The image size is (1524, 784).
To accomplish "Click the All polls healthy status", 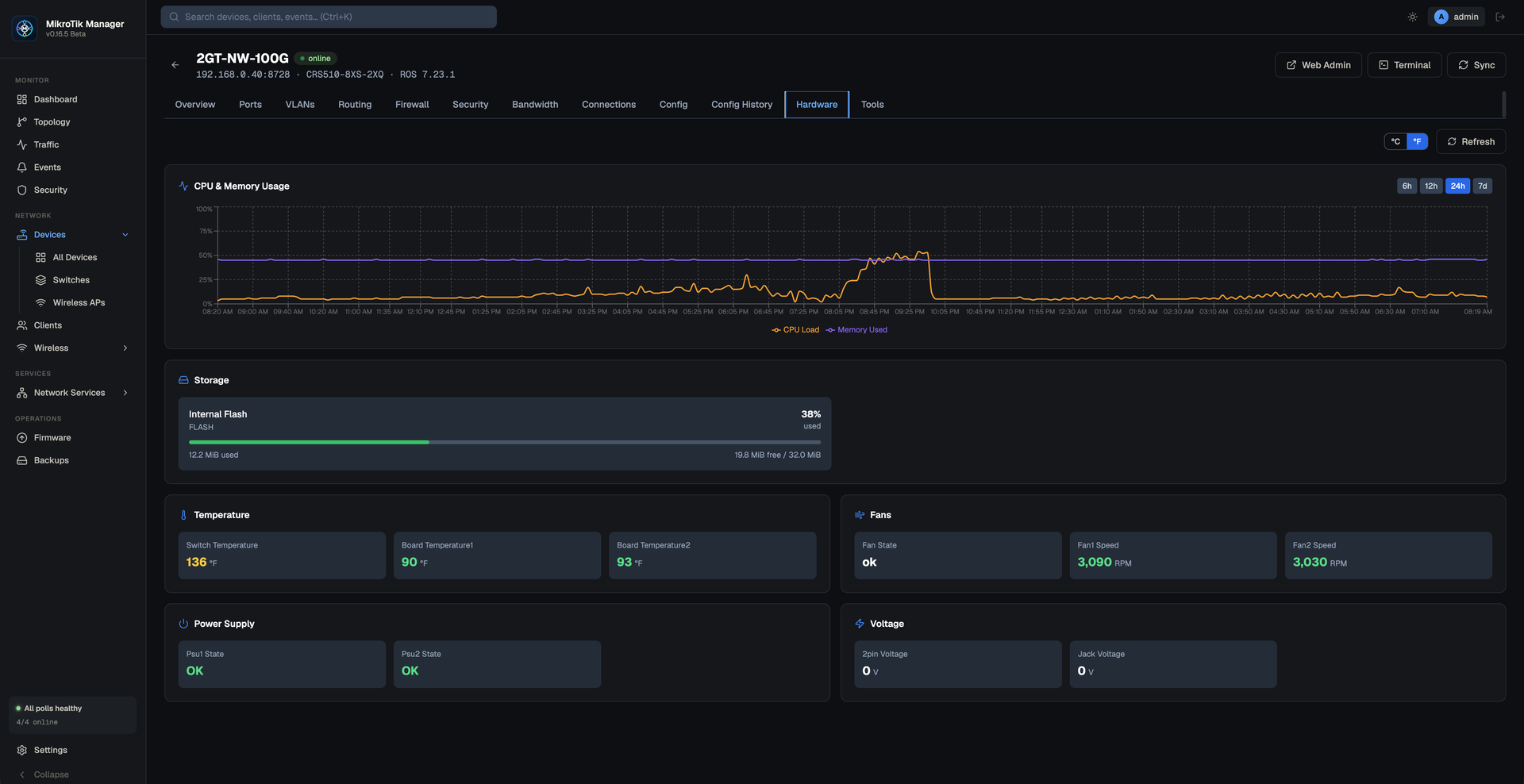I will (x=72, y=715).
